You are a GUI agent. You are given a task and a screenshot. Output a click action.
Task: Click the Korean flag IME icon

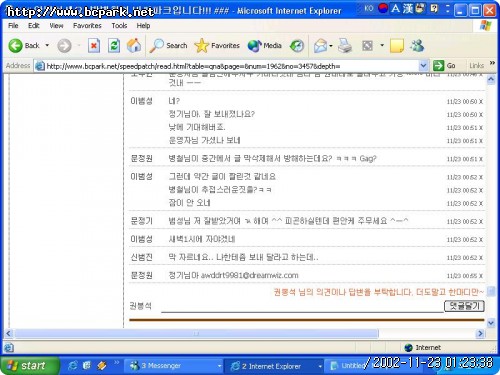383,8
